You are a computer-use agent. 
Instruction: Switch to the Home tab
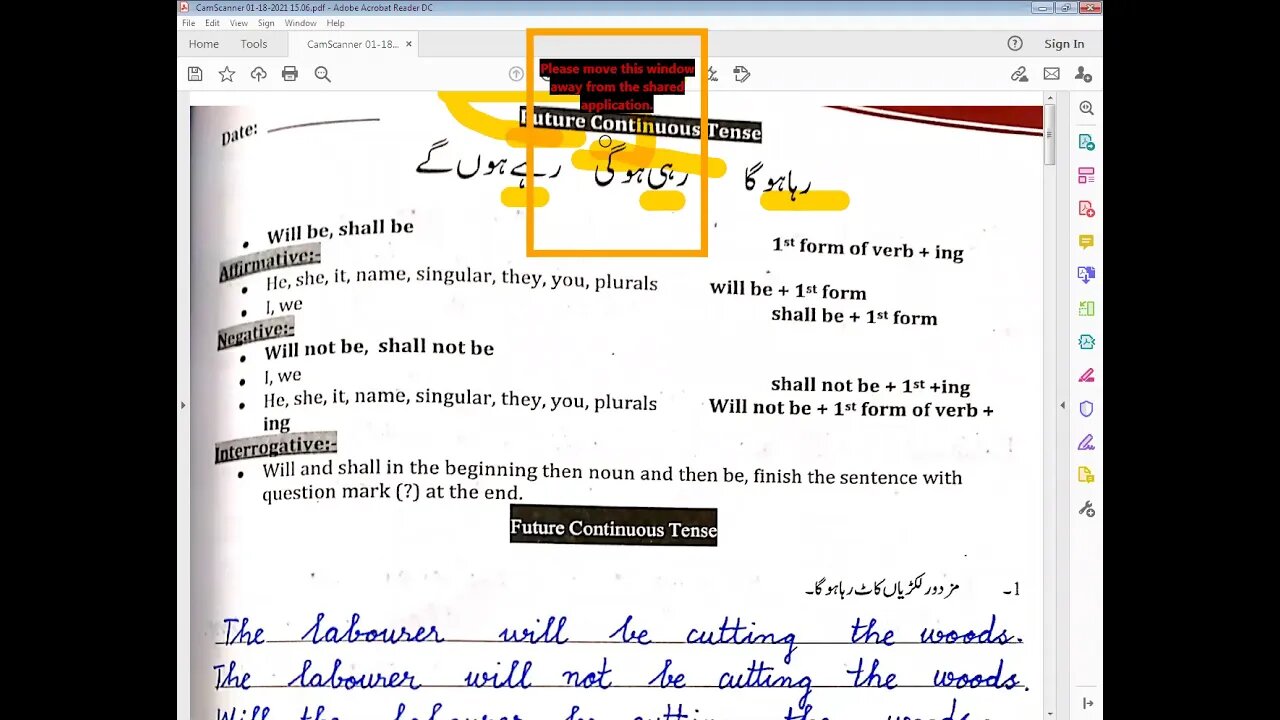203,44
